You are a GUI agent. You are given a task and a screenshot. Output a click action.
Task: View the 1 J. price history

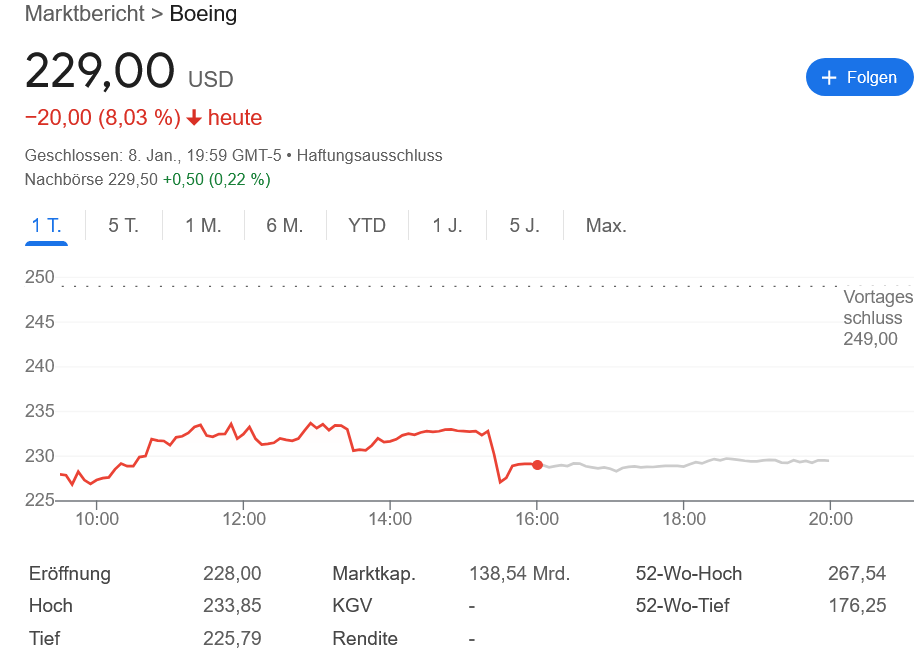[x=447, y=225]
